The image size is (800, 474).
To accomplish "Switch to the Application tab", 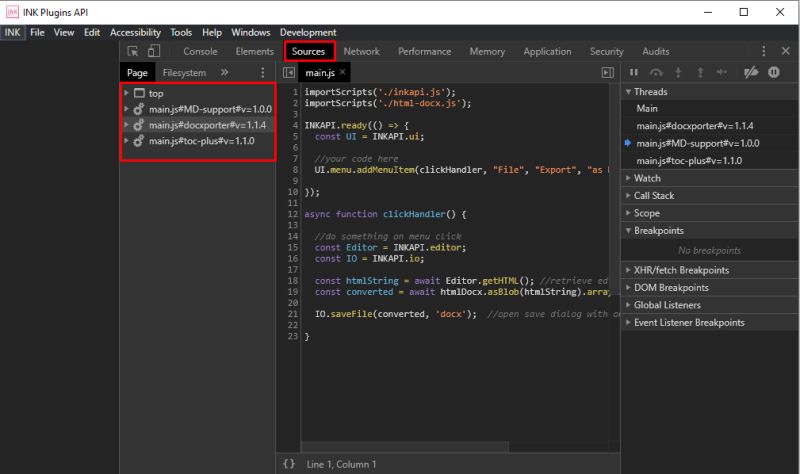I will pyautogui.click(x=547, y=52).
